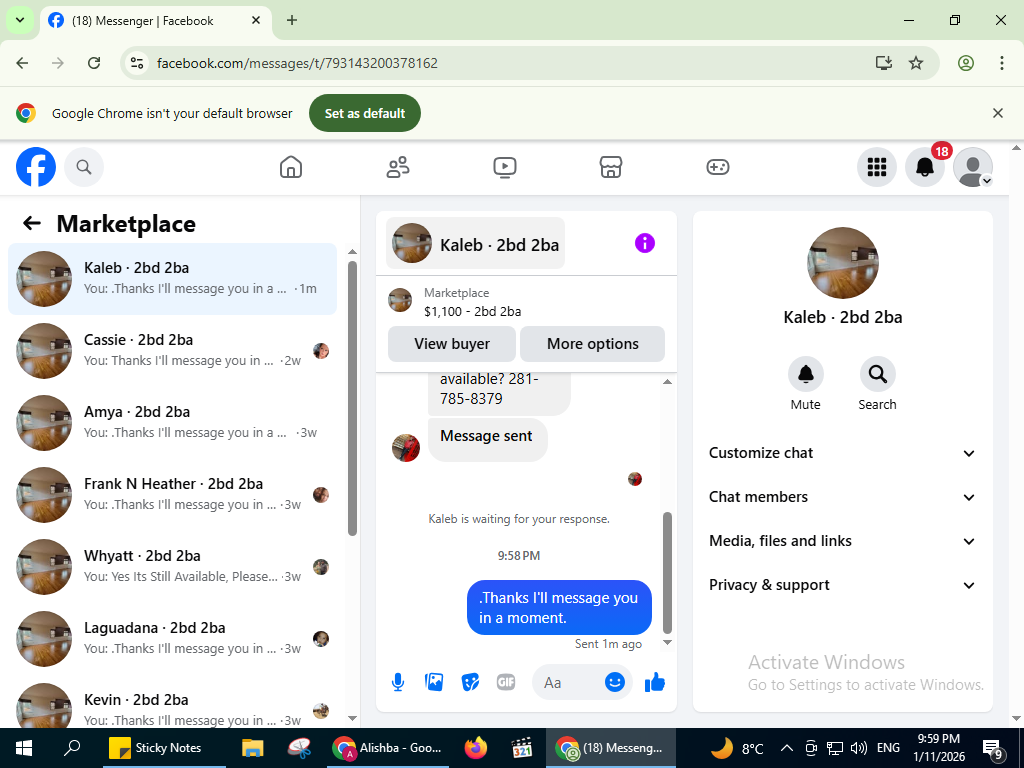The width and height of the screenshot is (1024, 768).
Task: Expand Privacy & support section
Action: click(x=842, y=585)
